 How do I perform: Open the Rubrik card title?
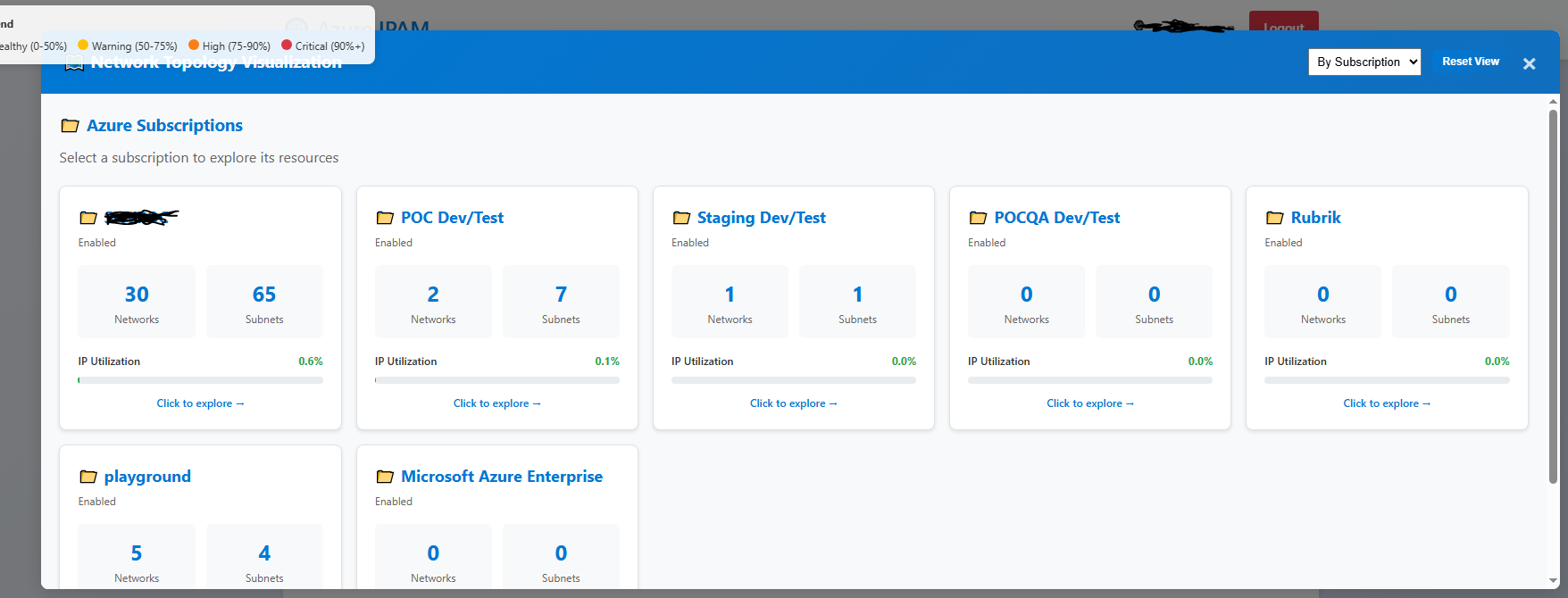(1315, 218)
